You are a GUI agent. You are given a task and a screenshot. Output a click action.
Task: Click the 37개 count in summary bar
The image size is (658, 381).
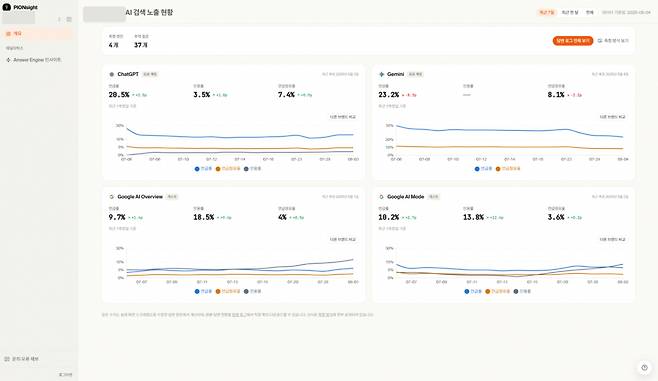141,45
